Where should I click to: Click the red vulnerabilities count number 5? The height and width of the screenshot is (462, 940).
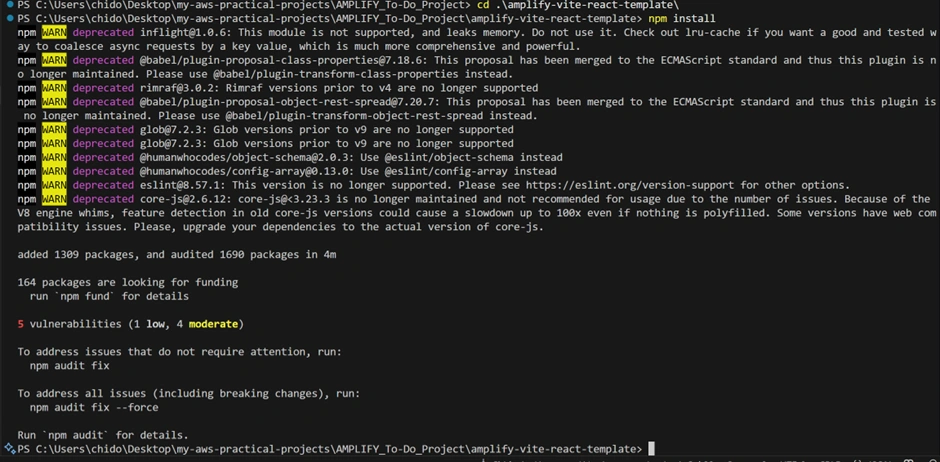pos(21,324)
